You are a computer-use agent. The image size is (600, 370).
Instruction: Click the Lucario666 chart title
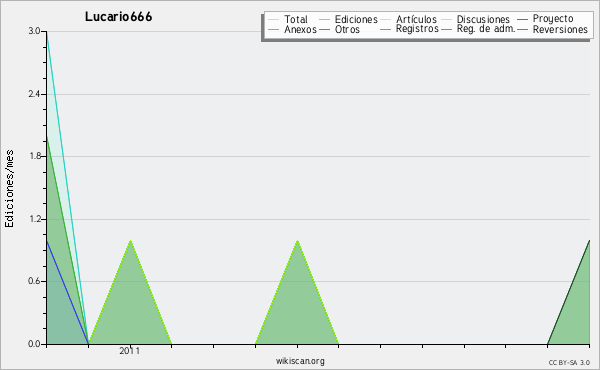coord(119,17)
